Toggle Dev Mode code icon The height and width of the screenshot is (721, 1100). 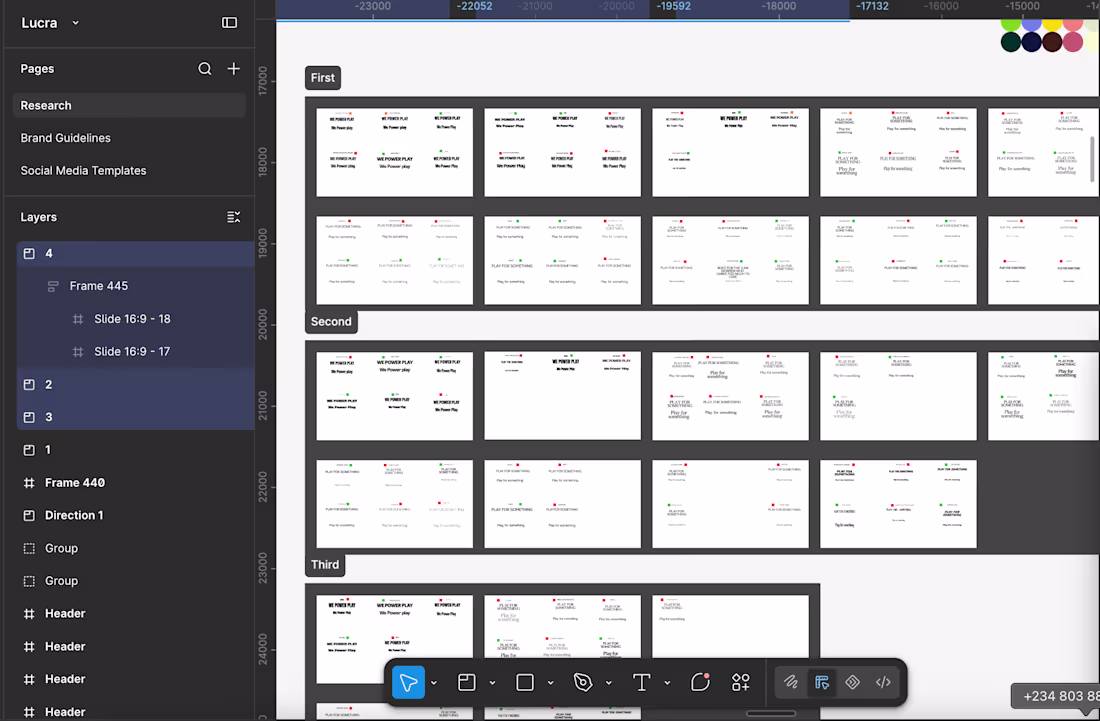click(x=883, y=682)
